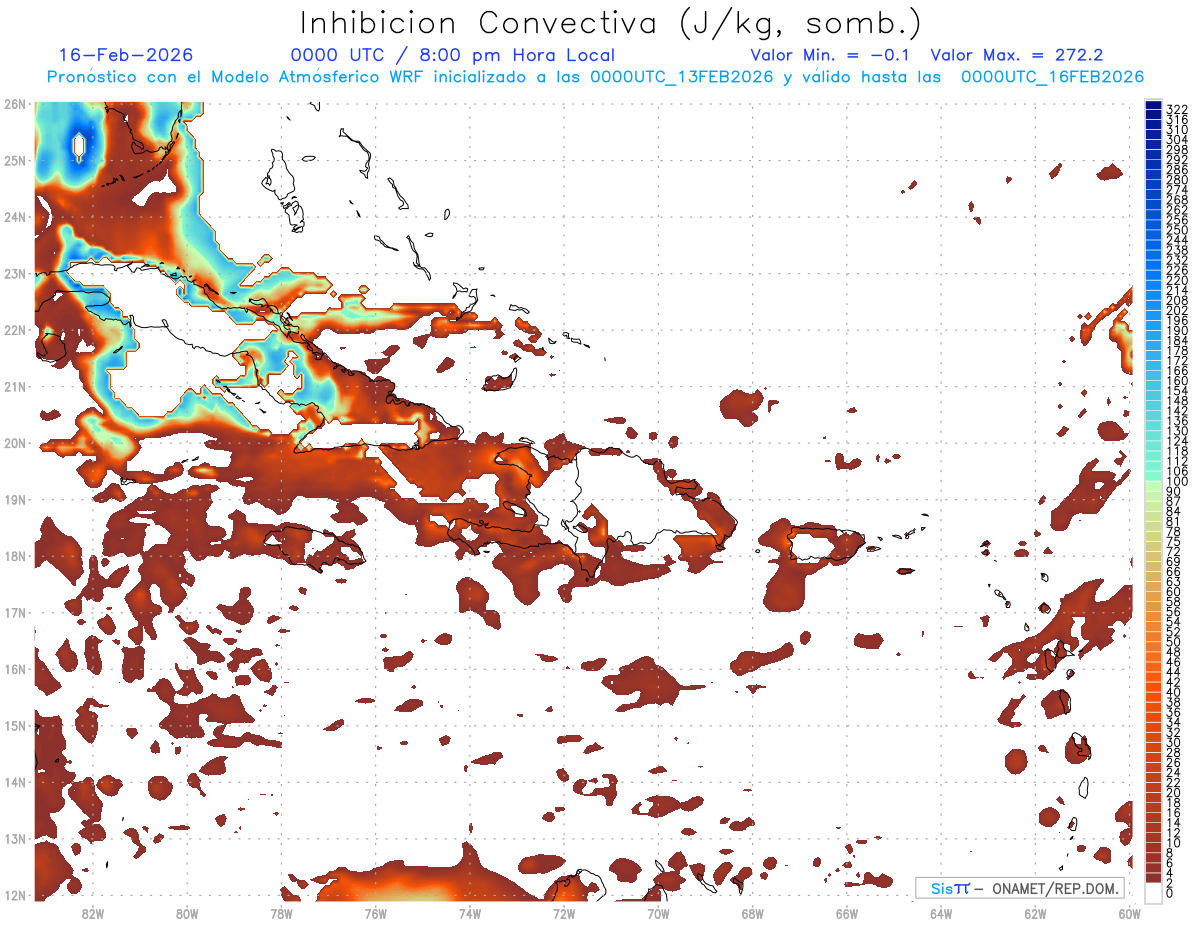
Task: Click the colorbar label '322'
Action: 1177,109
